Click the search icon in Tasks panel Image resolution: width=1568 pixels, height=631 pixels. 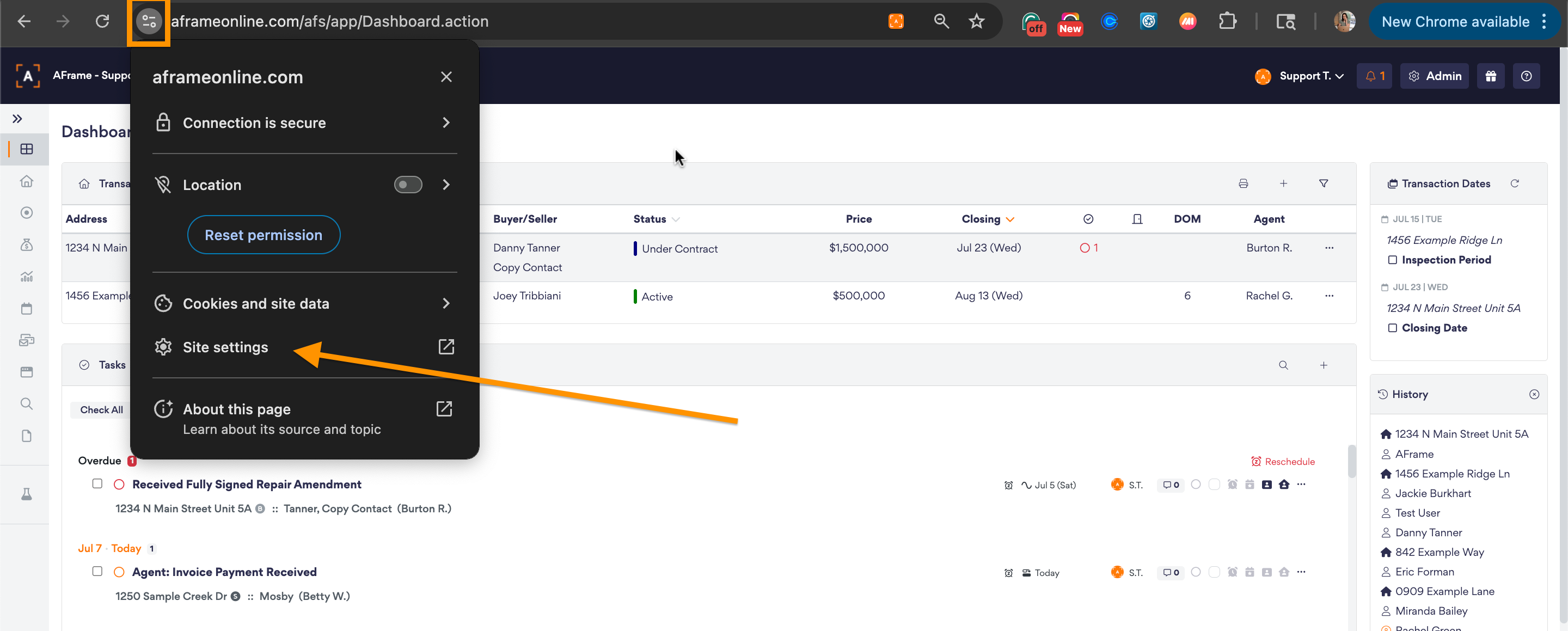[x=1283, y=365]
